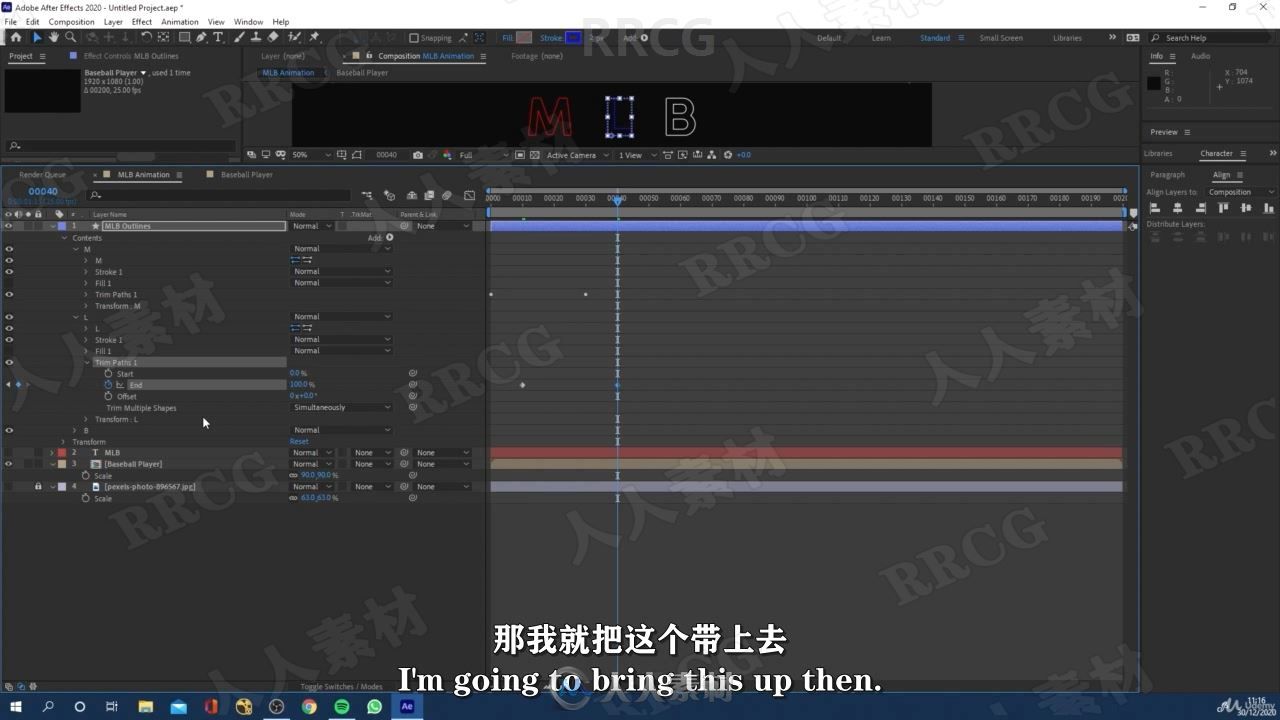This screenshot has height=720, width=1280.
Task: Expand layer 2 MLB properties
Action: point(53,453)
